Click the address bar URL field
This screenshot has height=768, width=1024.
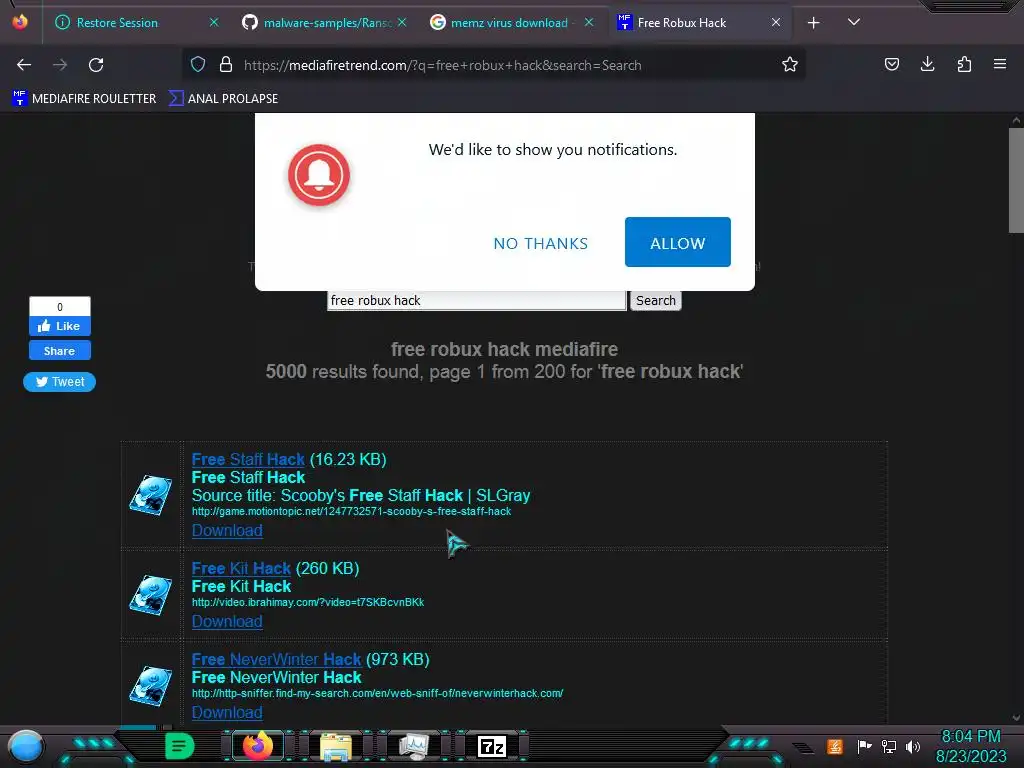click(496, 65)
